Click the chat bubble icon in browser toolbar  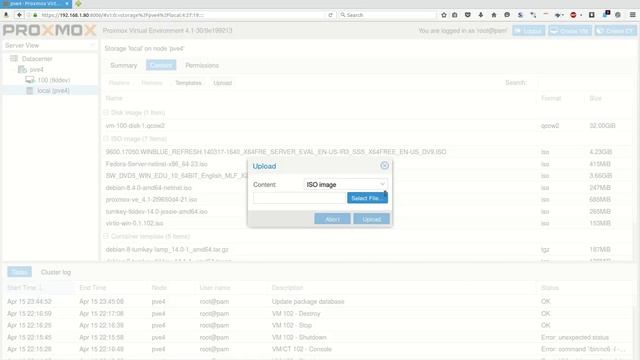[507, 15]
